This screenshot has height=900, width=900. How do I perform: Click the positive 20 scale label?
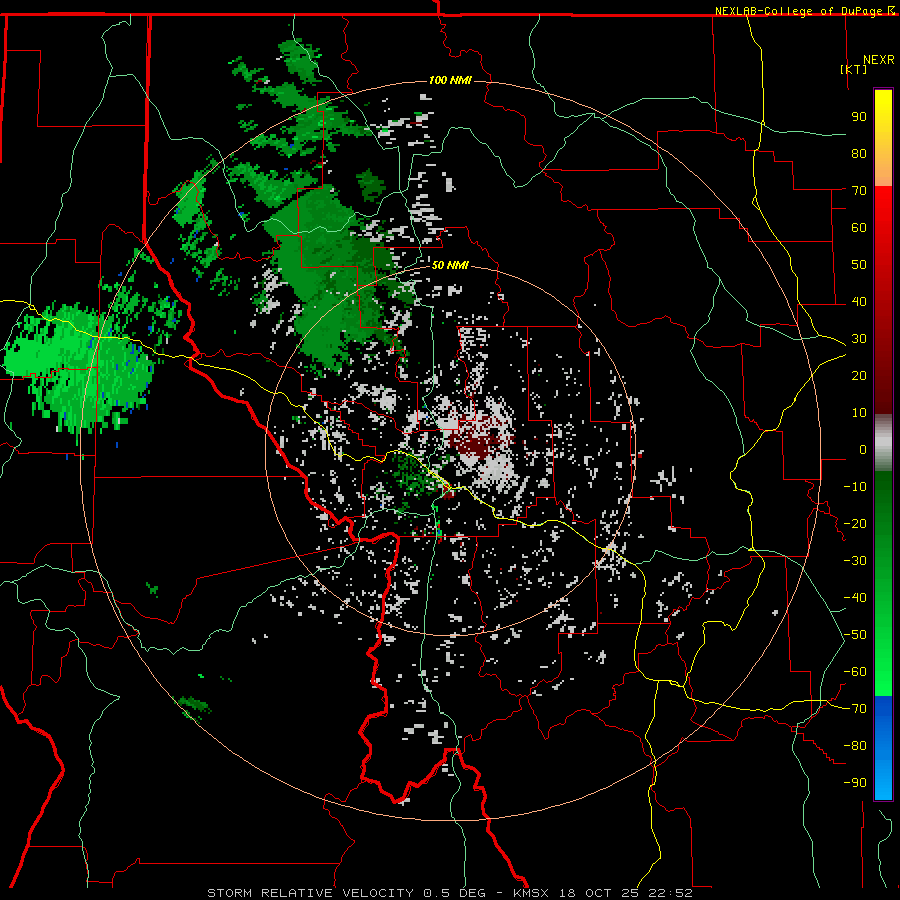(859, 376)
